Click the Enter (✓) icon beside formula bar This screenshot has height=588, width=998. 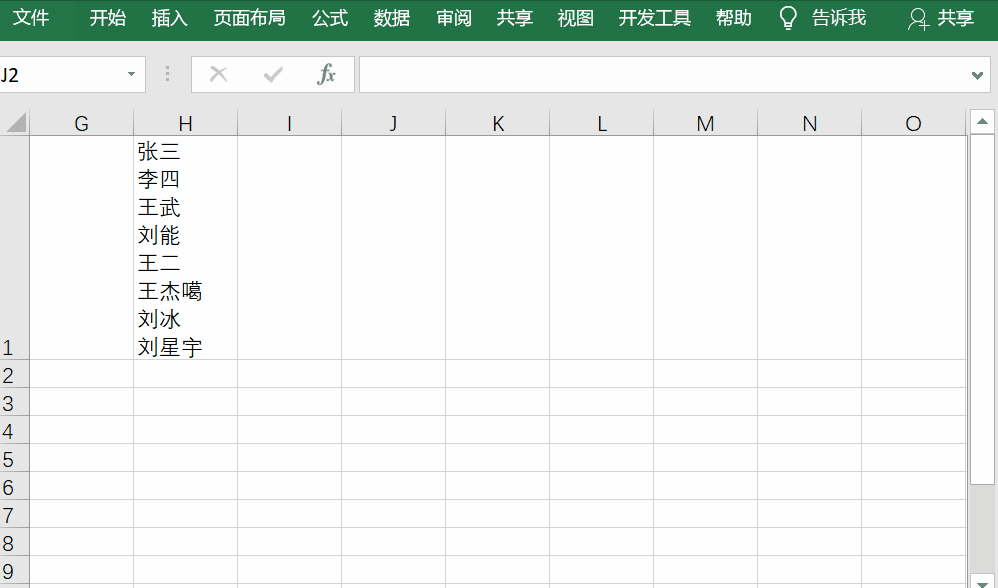[x=272, y=74]
